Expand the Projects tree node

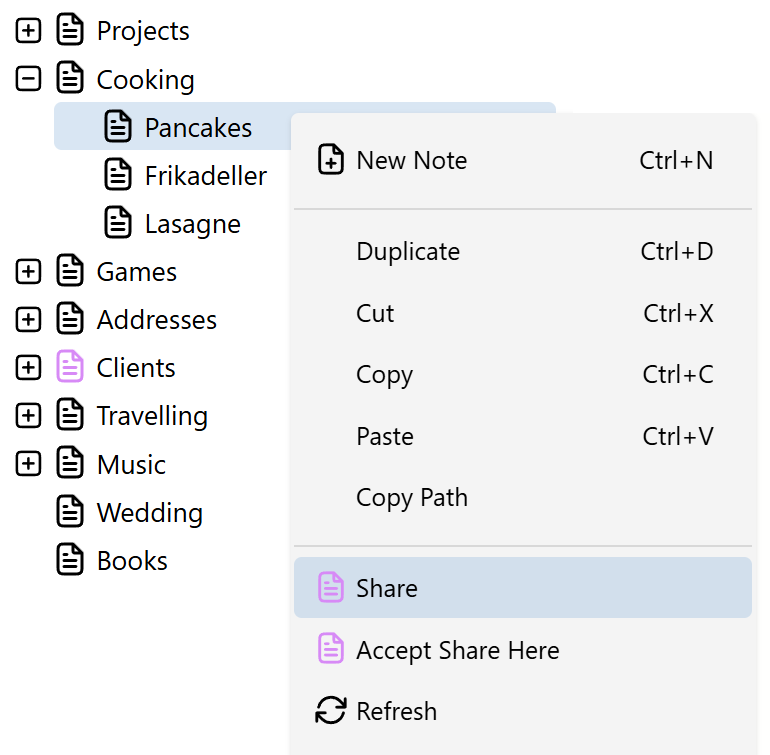tap(28, 30)
